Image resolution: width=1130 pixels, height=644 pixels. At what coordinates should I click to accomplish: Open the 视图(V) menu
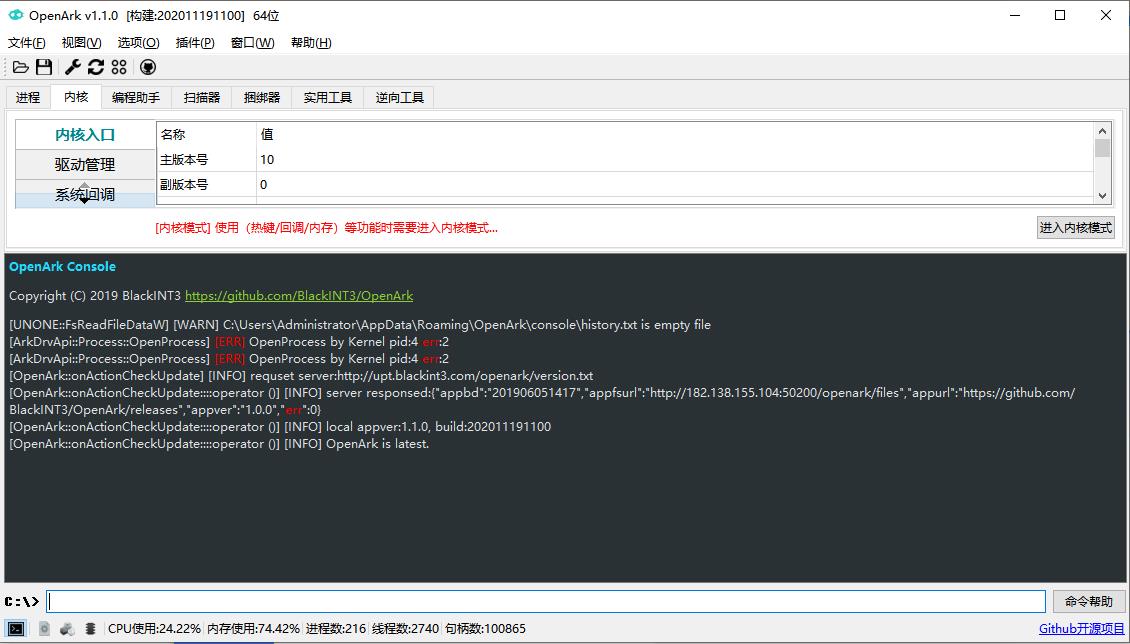coord(81,43)
